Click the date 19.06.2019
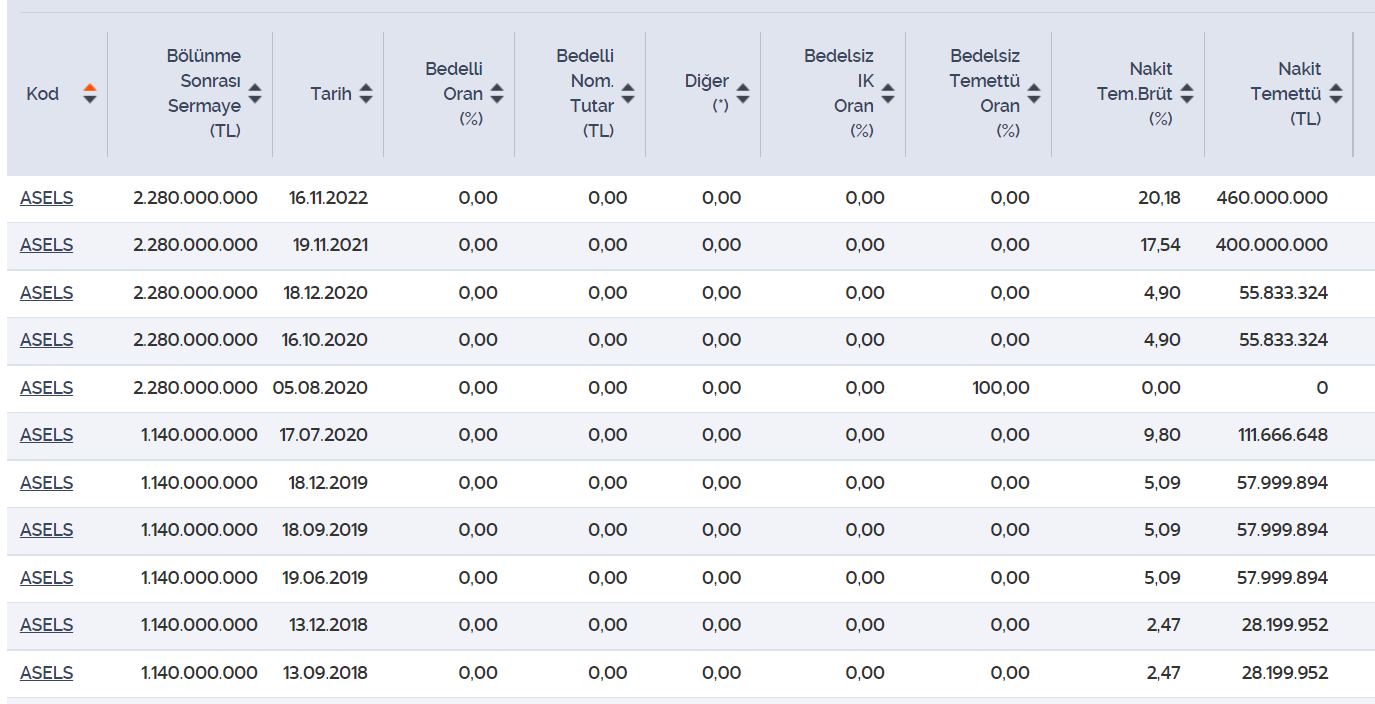The width and height of the screenshot is (1375, 704). point(325,578)
